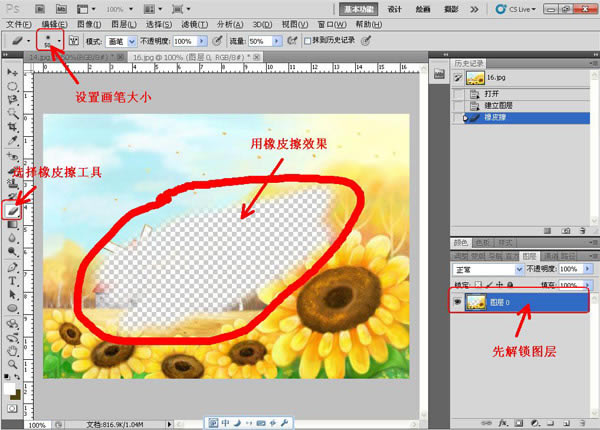
Task: Add layer style fx button
Action: (503, 423)
